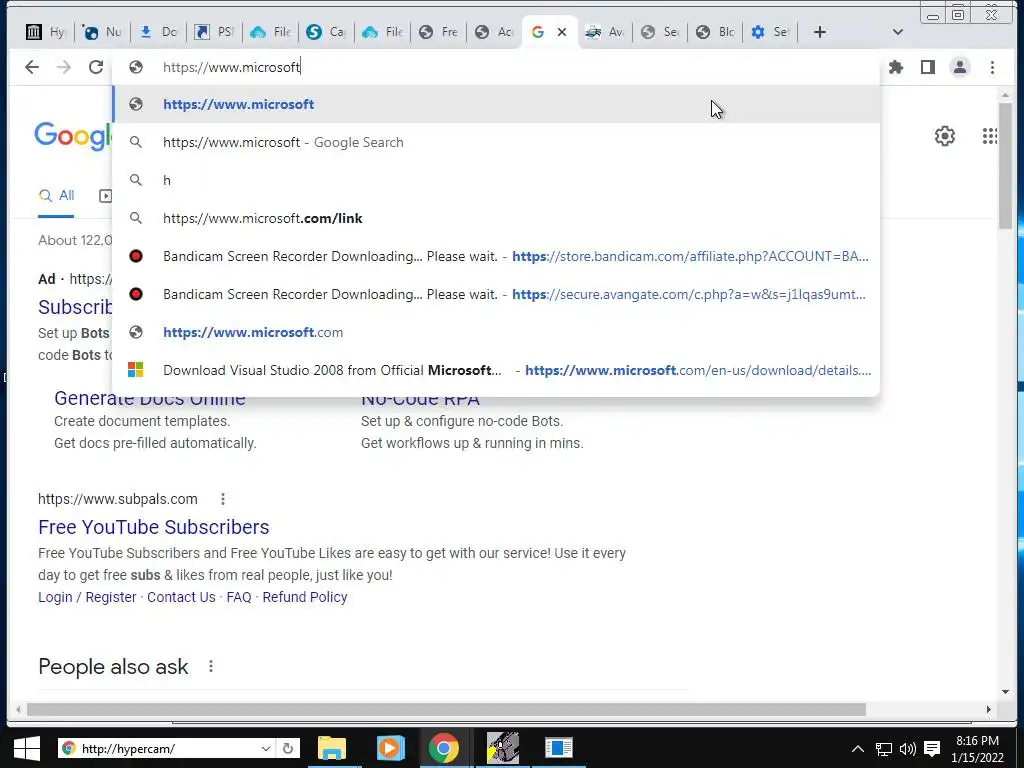
Task: Show hidden system tray icons
Action: (x=858, y=749)
